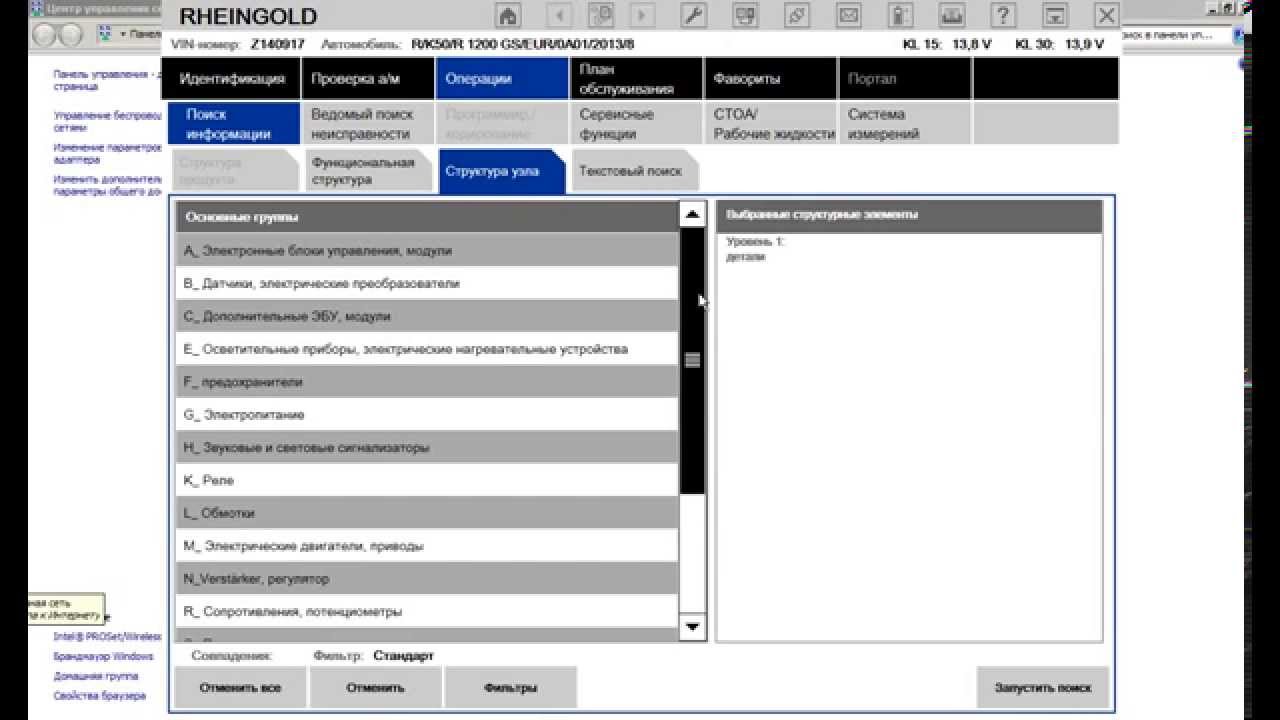Select row M_ Электрические двигатели, приводы
This screenshot has height=720, width=1280.
[x=427, y=546]
